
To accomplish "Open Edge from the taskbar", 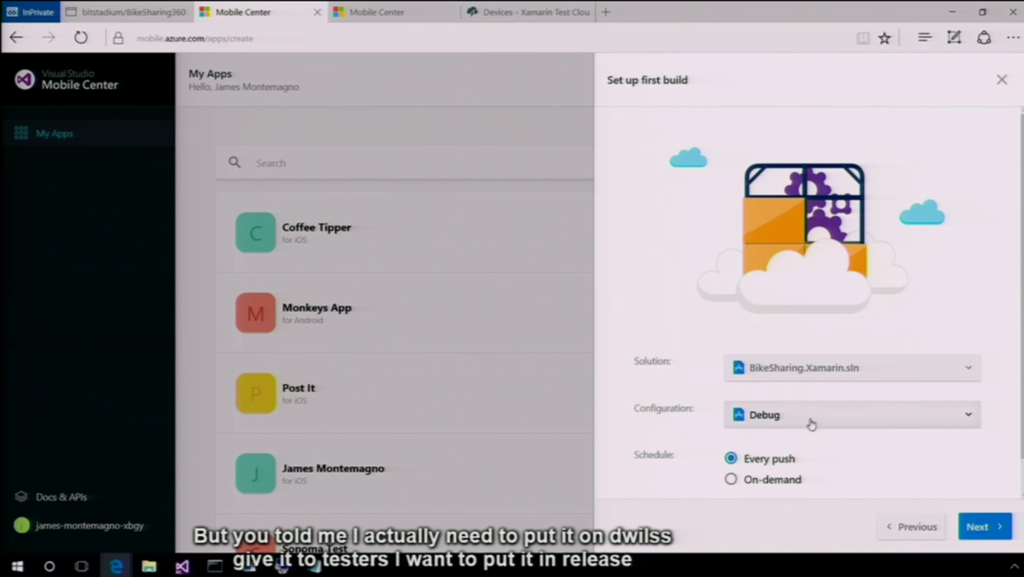I will click(116, 566).
